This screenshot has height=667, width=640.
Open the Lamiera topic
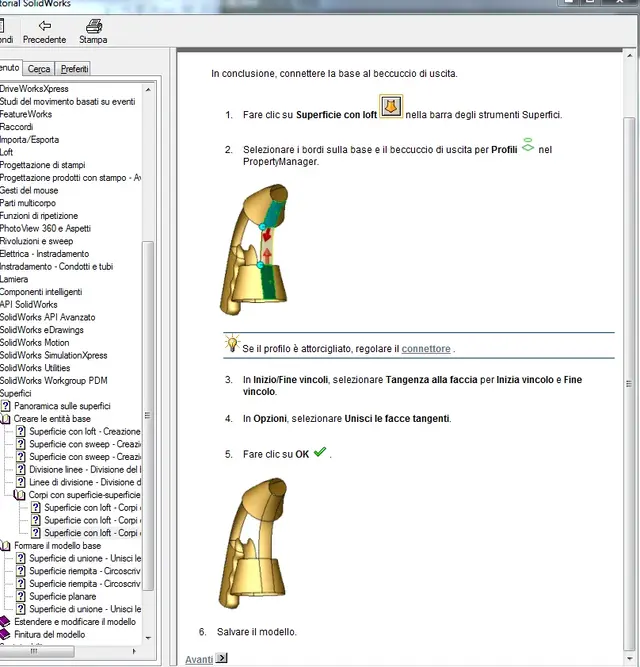point(14,279)
